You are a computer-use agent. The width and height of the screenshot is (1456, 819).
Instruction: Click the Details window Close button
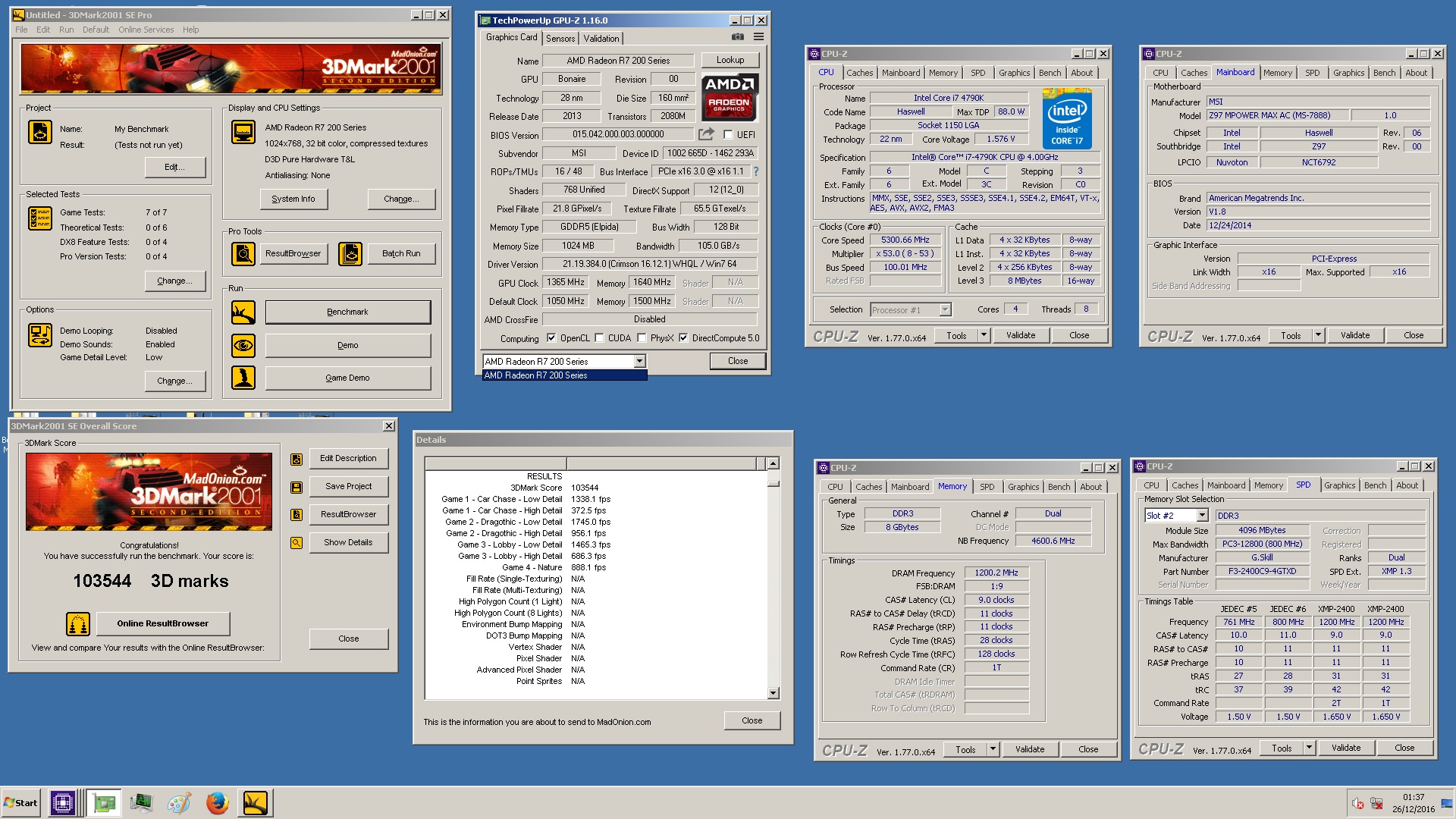point(752,720)
